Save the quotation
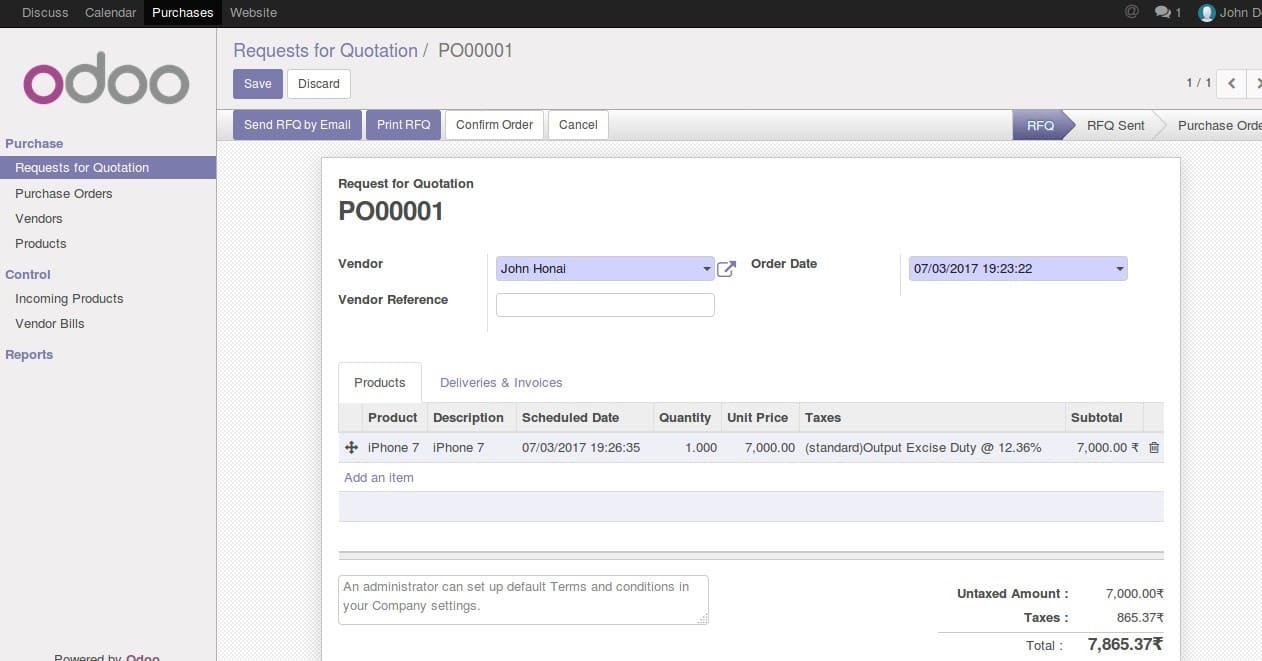The image size is (1262, 661). [258, 84]
